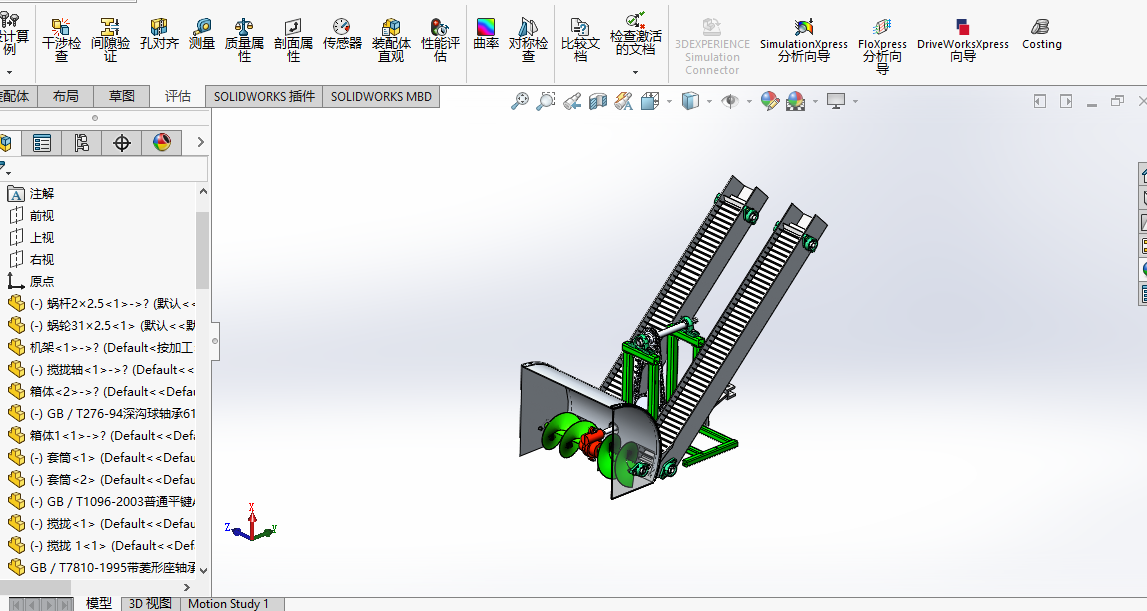Select 蜗轮31×2.5<1> component
The image size is (1147, 611).
(x=101, y=326)
